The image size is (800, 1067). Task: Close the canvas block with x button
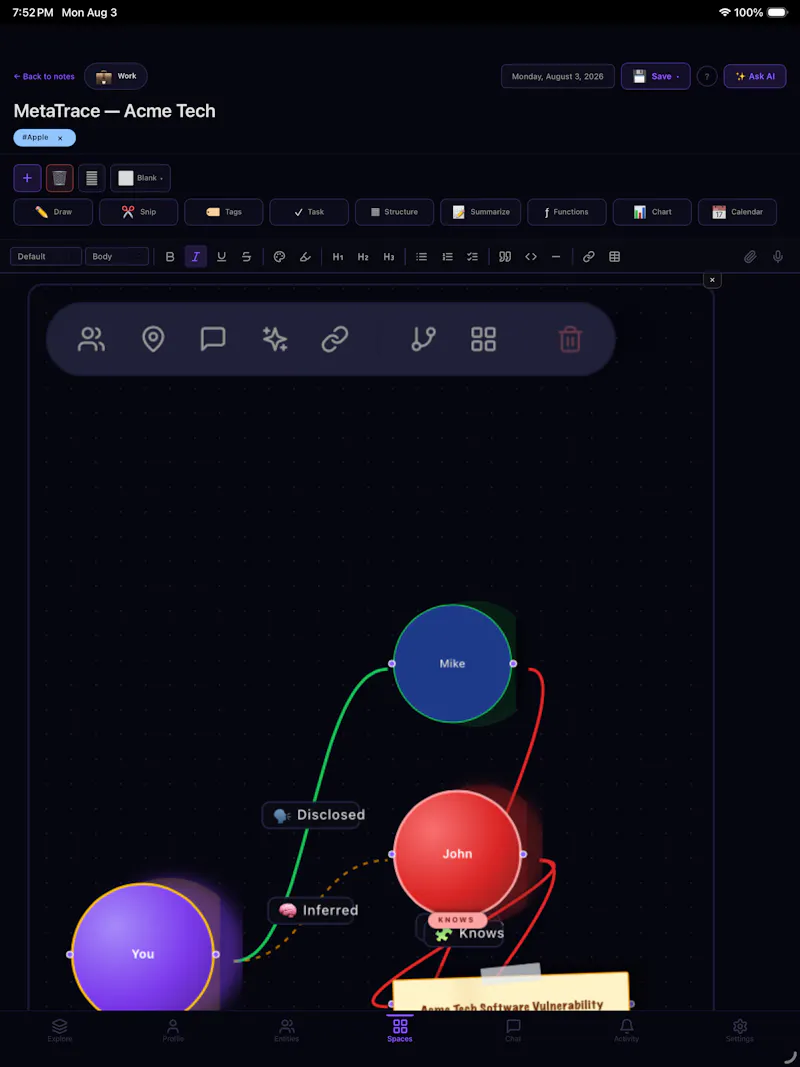[712, 280]
